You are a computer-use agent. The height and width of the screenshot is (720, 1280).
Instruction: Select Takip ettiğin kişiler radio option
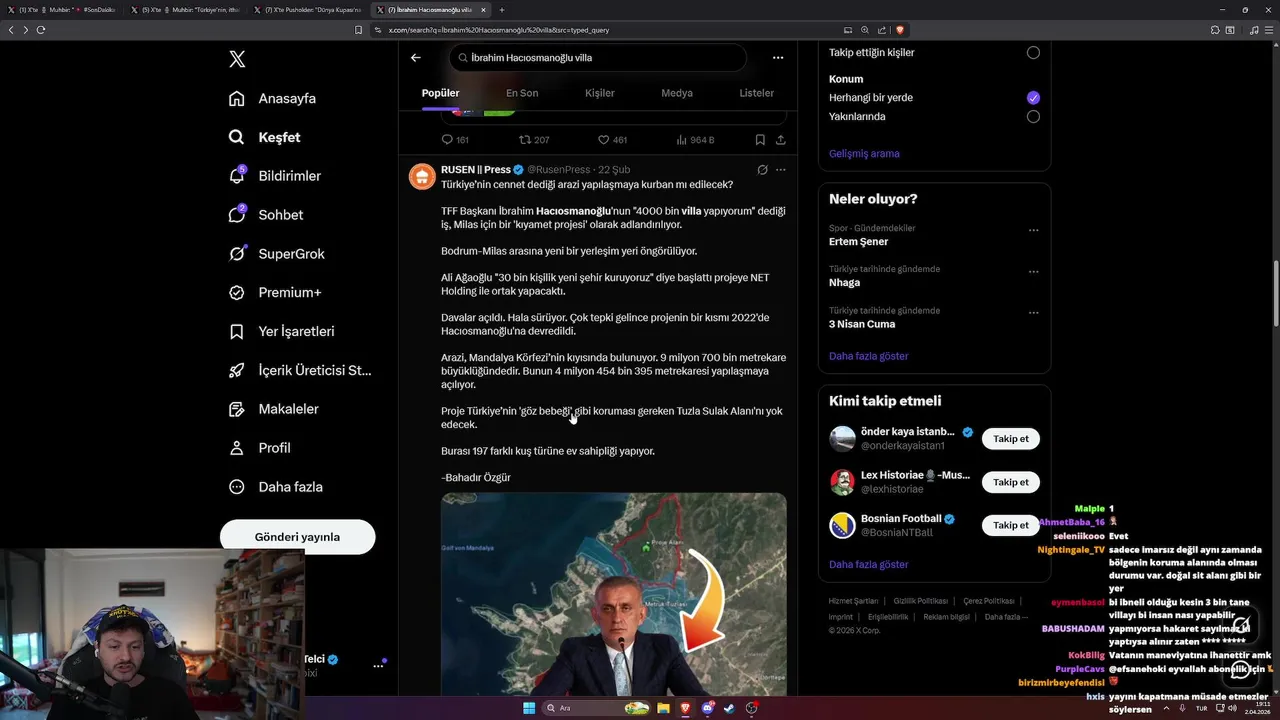tap(1033, 52)
